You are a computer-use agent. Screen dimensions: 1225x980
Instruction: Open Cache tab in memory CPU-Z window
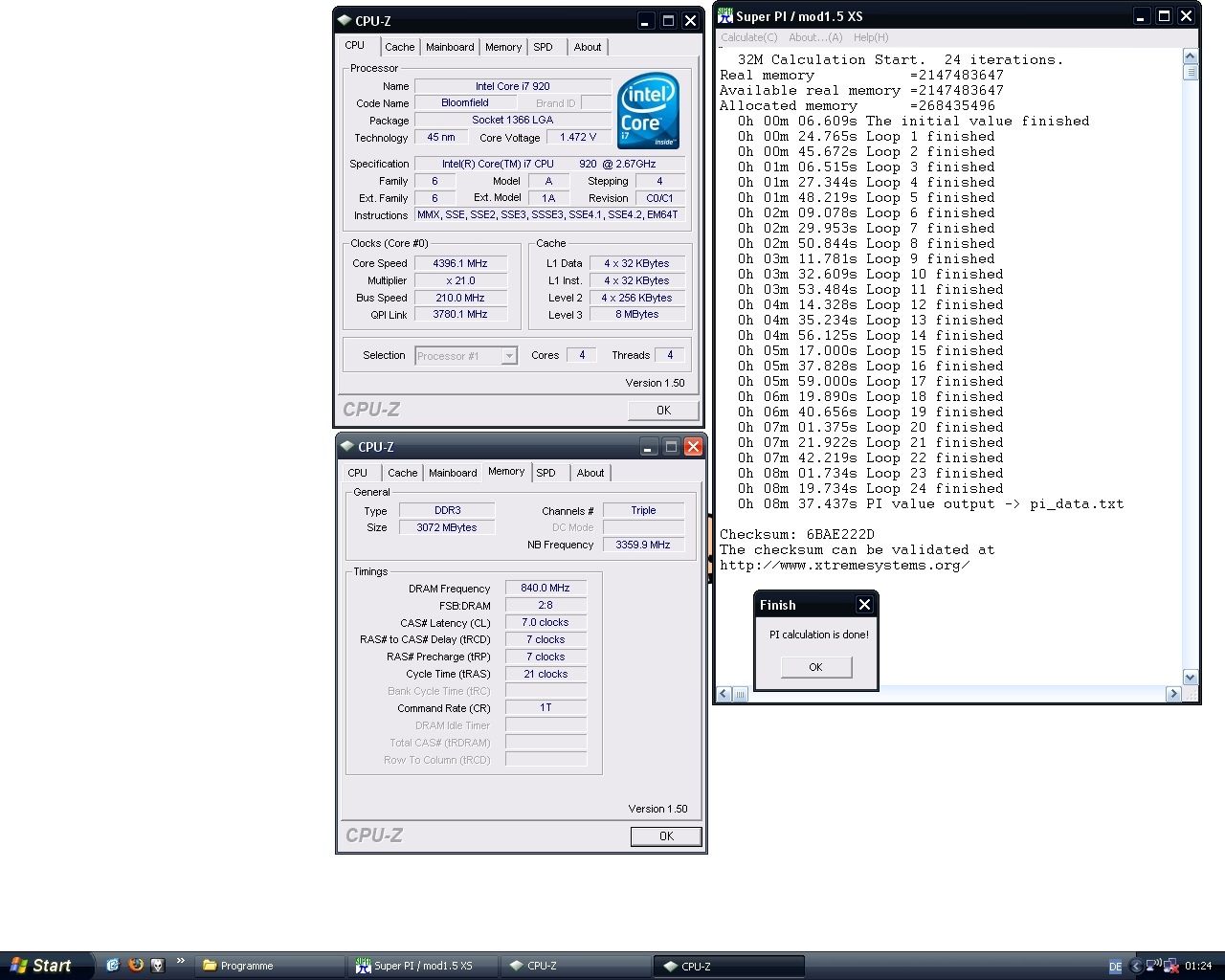(403, 473)
